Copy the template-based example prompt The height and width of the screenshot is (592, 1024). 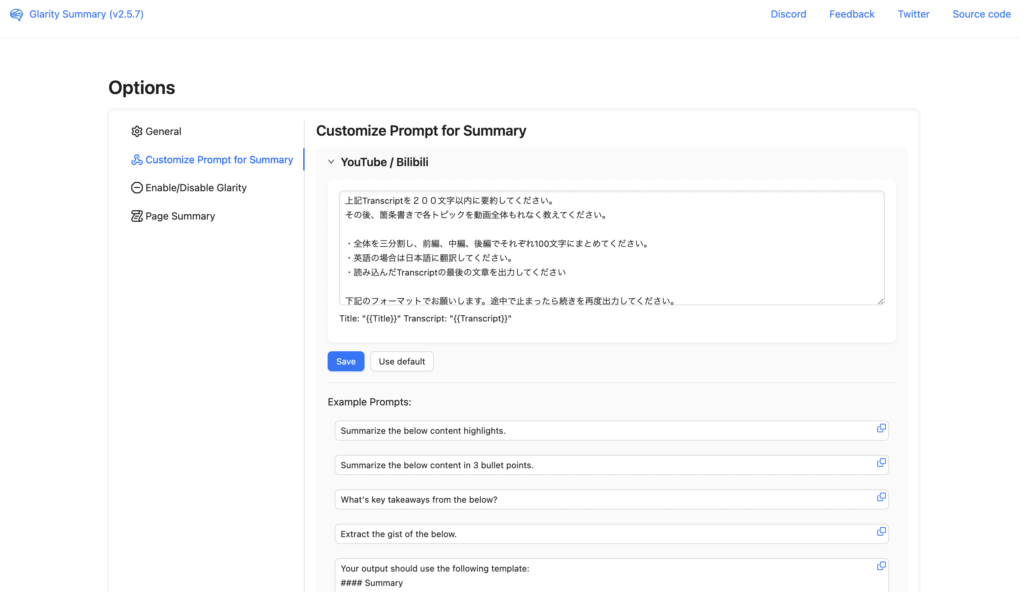(x=881, y=566)
